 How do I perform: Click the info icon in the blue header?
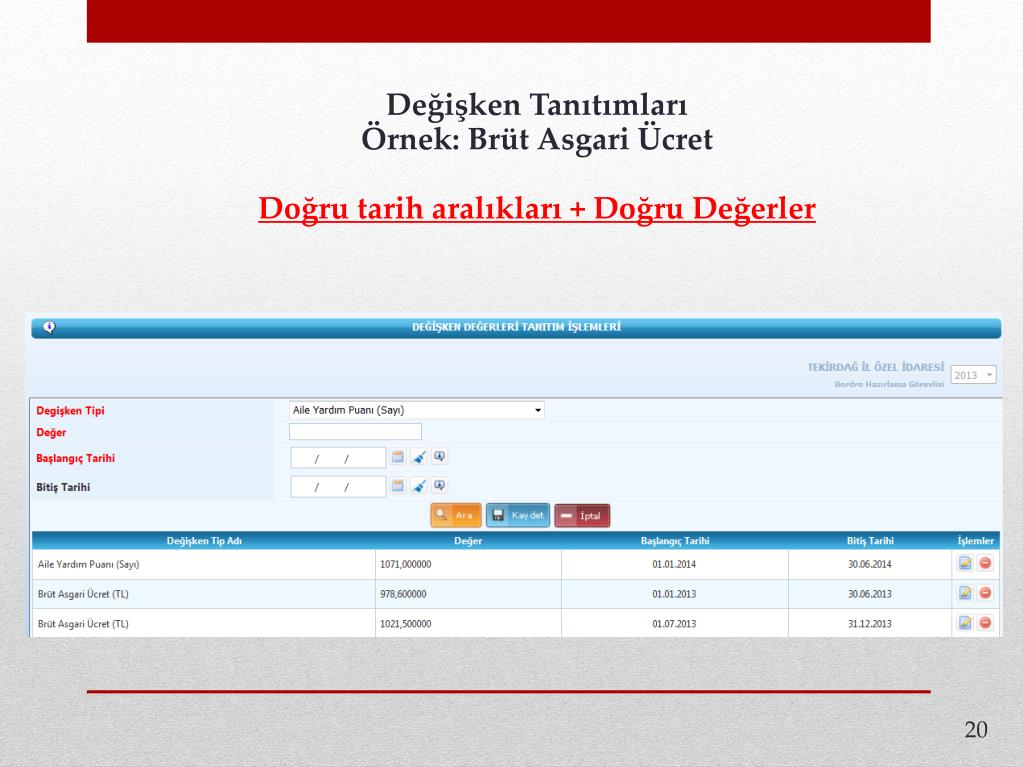pos(50,327)
